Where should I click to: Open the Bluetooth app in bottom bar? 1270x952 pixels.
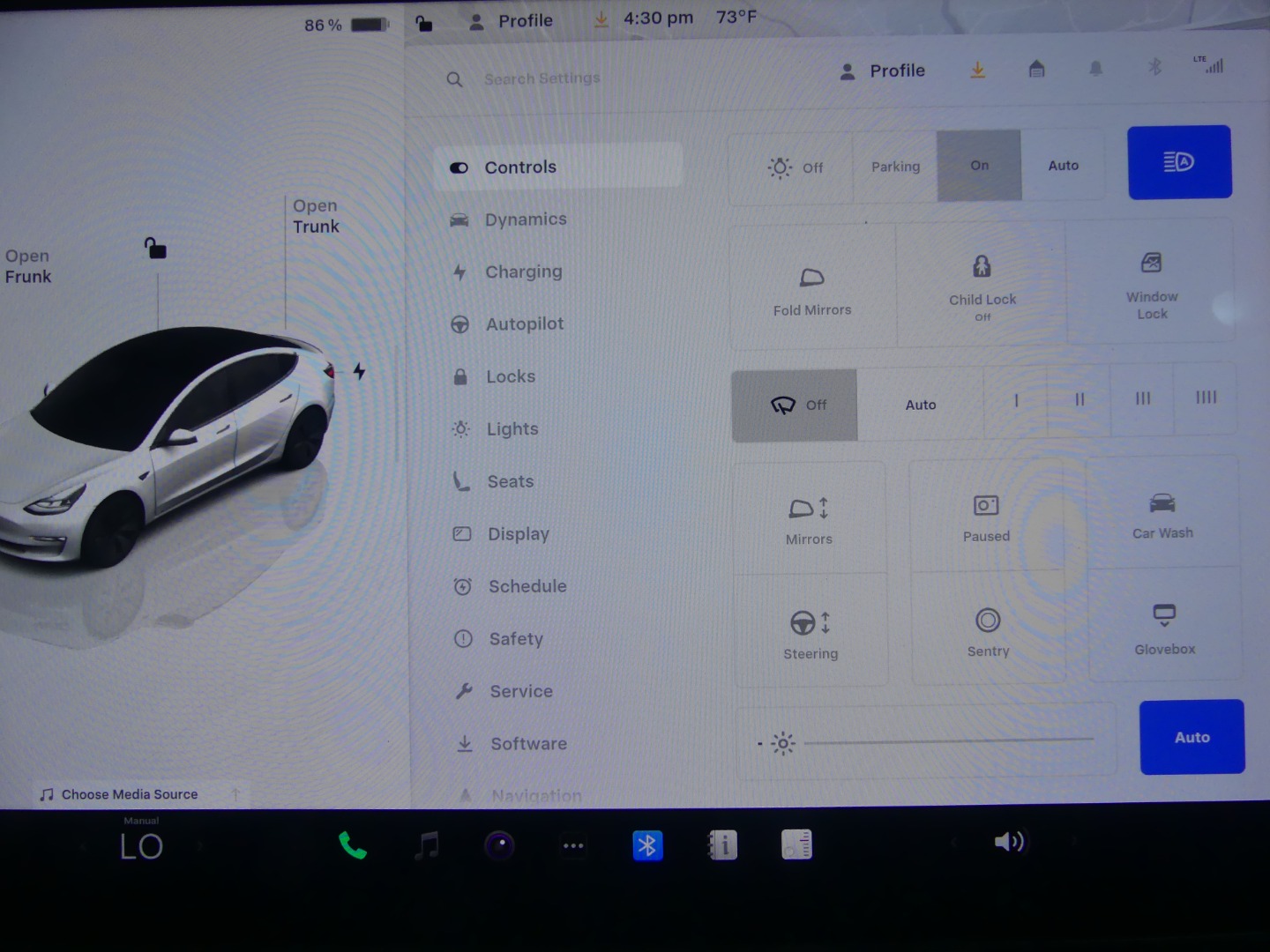[646, 846]
